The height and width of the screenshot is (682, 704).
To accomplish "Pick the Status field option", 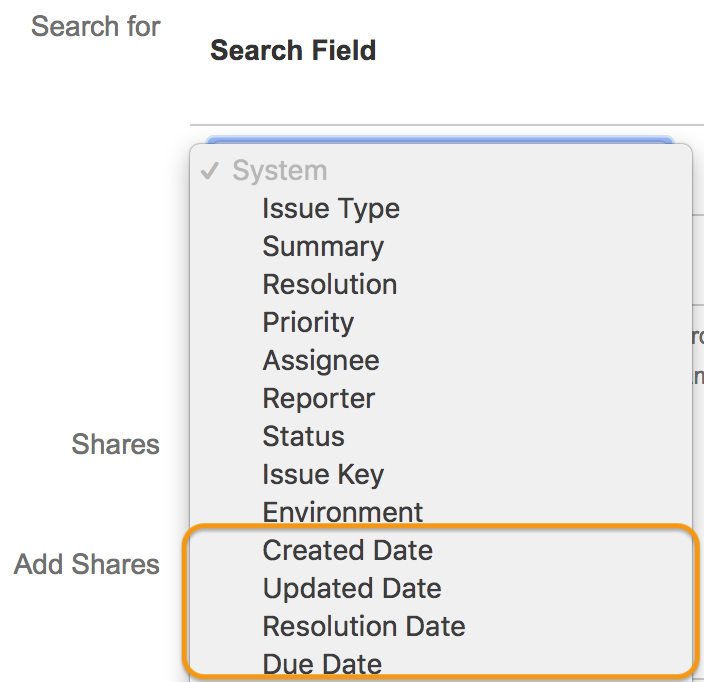I will [x=303, y=437].
